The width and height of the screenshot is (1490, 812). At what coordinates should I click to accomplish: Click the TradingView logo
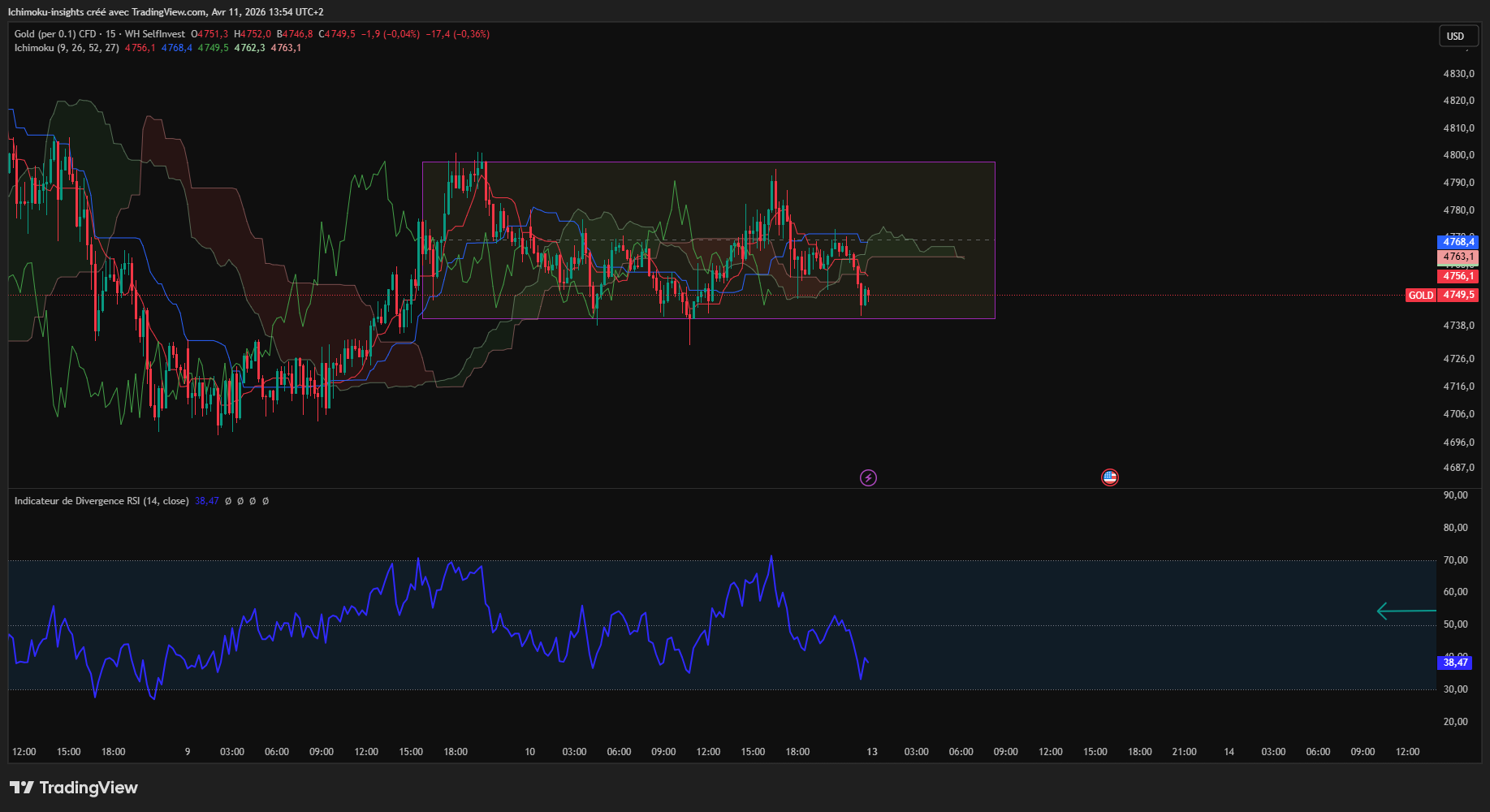coord(74,788)
